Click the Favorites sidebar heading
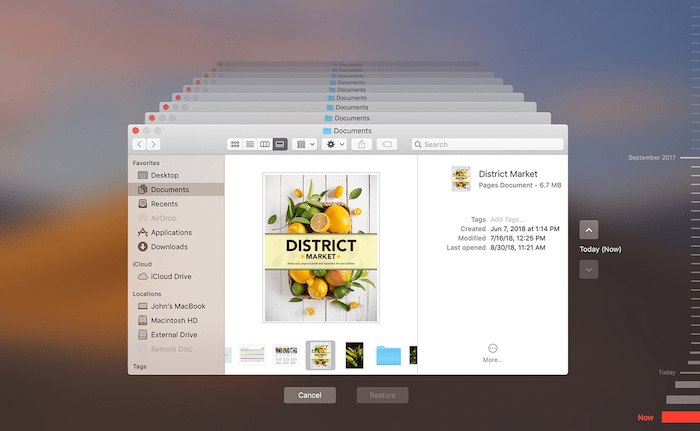Screen dimensions: 700x431 tap(146, 163)
